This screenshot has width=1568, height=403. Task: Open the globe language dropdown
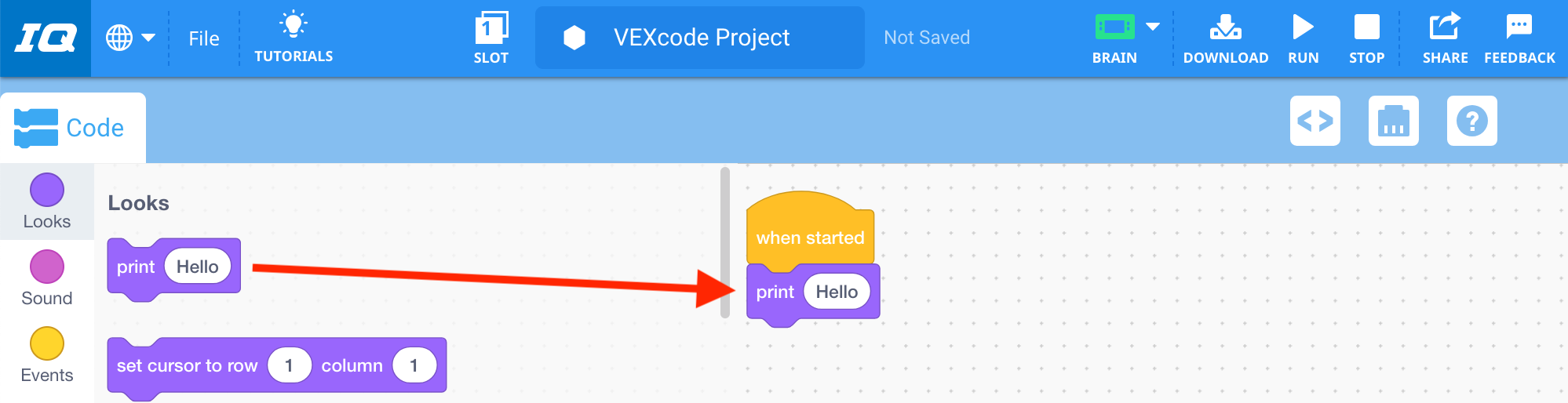[129, 38]
